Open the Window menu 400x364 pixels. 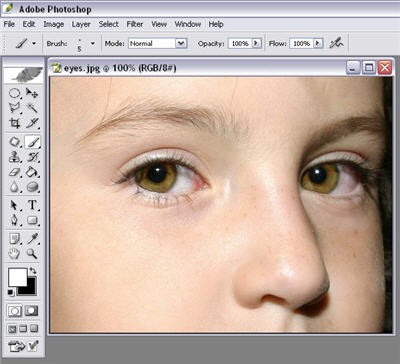point(188,24)
